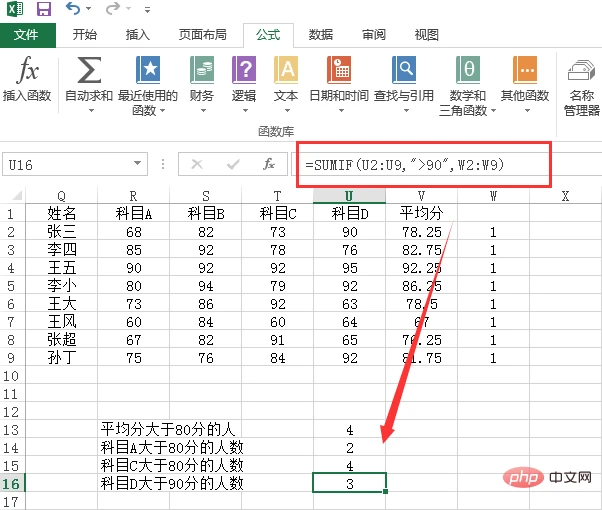The height and width of the screenshot is (510, 602).
Task: Switch to the Page Layout (页面布局) tab
Action: [203, 35]
